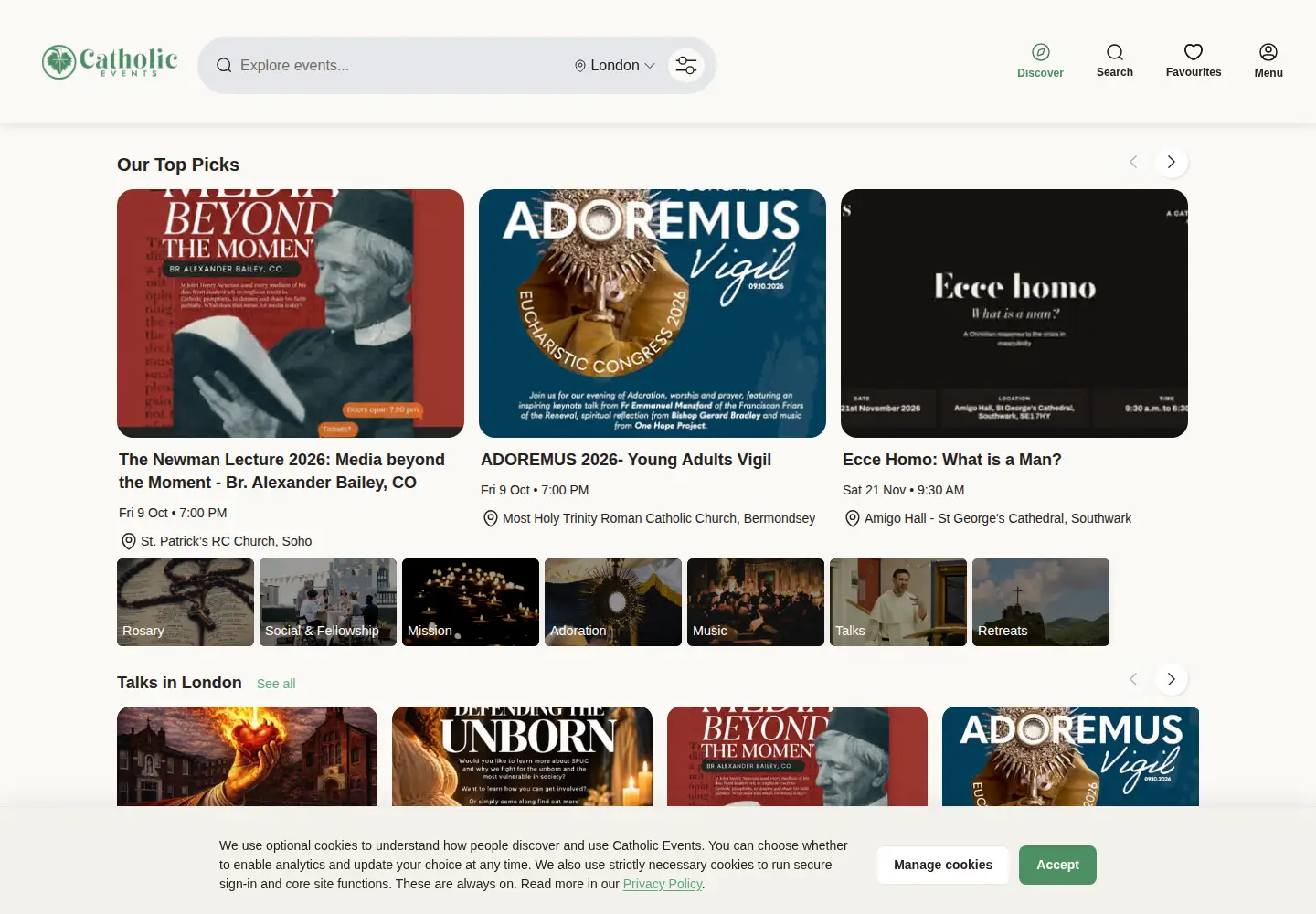Click the pin icon for St. Patrick's RC Church

(129, 541)
